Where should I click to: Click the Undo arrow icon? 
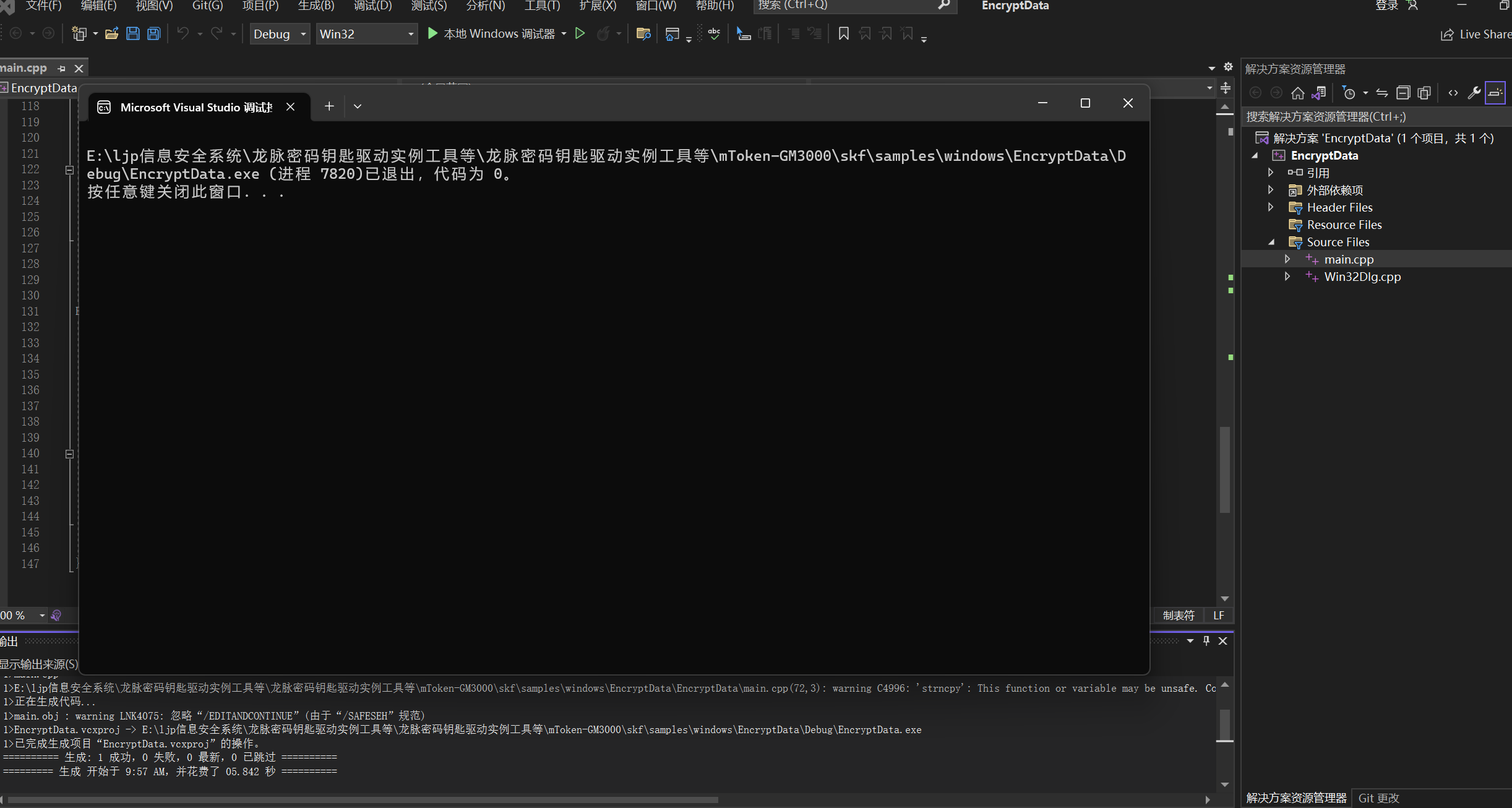[183, 33]
